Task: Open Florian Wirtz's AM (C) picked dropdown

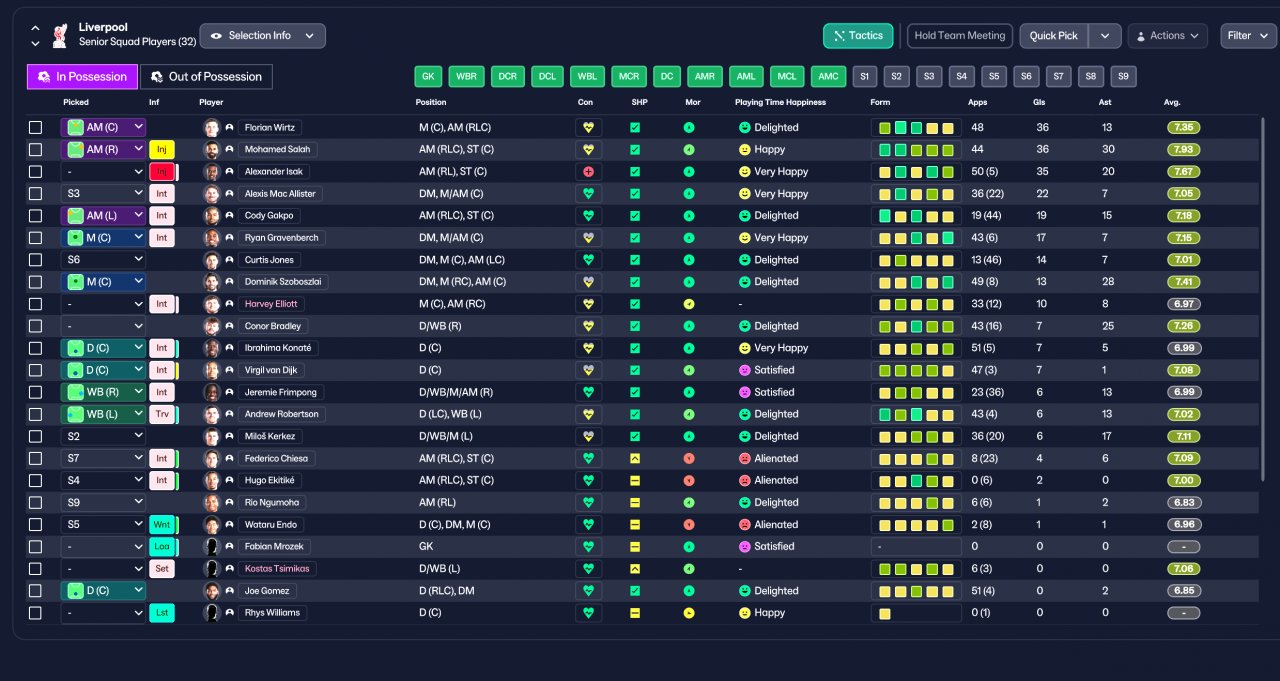Action: 104,128
